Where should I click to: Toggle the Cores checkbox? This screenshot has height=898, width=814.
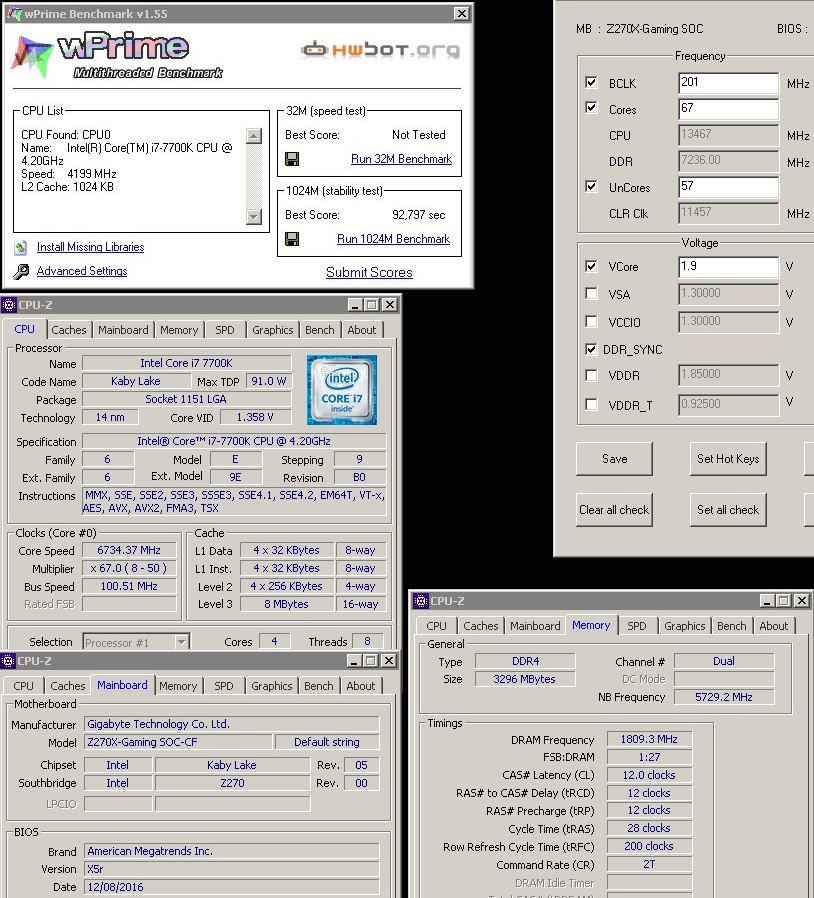point(592,108)
